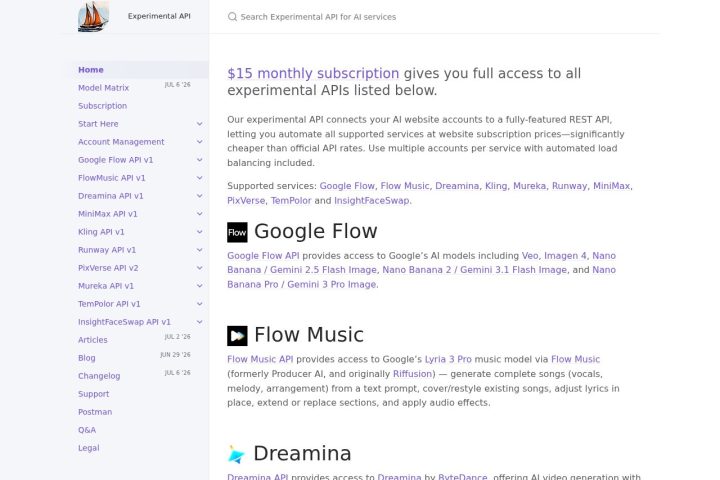Open Dreamina API v1 sidebar item

click(111, 196)
